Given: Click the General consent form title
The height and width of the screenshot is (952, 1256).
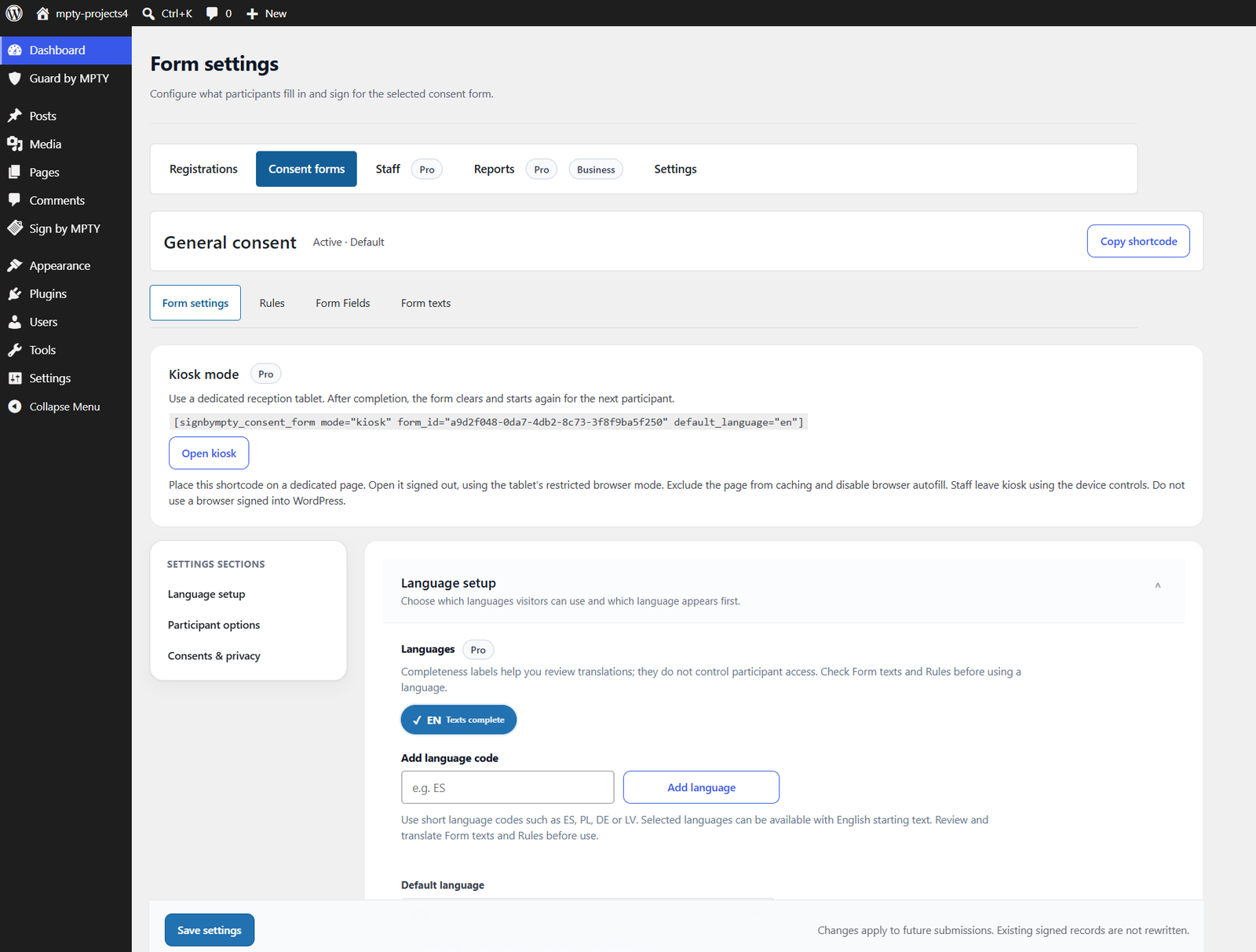Looking at the screenshot, I should (230, 243).
